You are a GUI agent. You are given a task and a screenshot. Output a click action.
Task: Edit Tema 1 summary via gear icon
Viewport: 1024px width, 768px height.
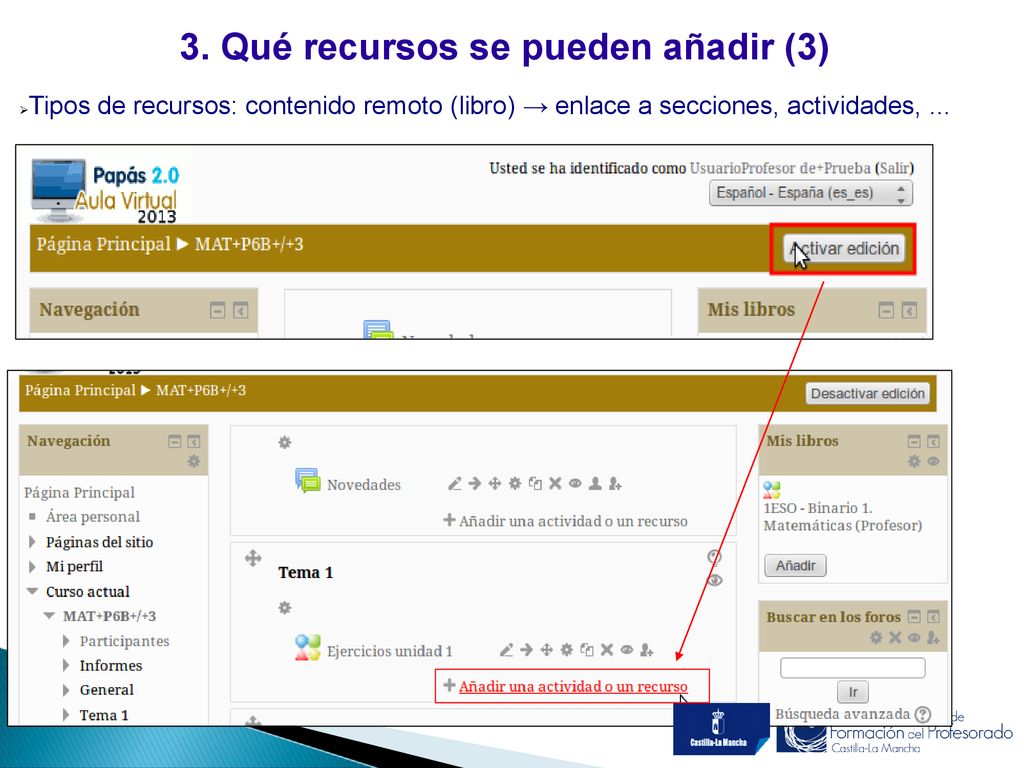click(285, 608)
